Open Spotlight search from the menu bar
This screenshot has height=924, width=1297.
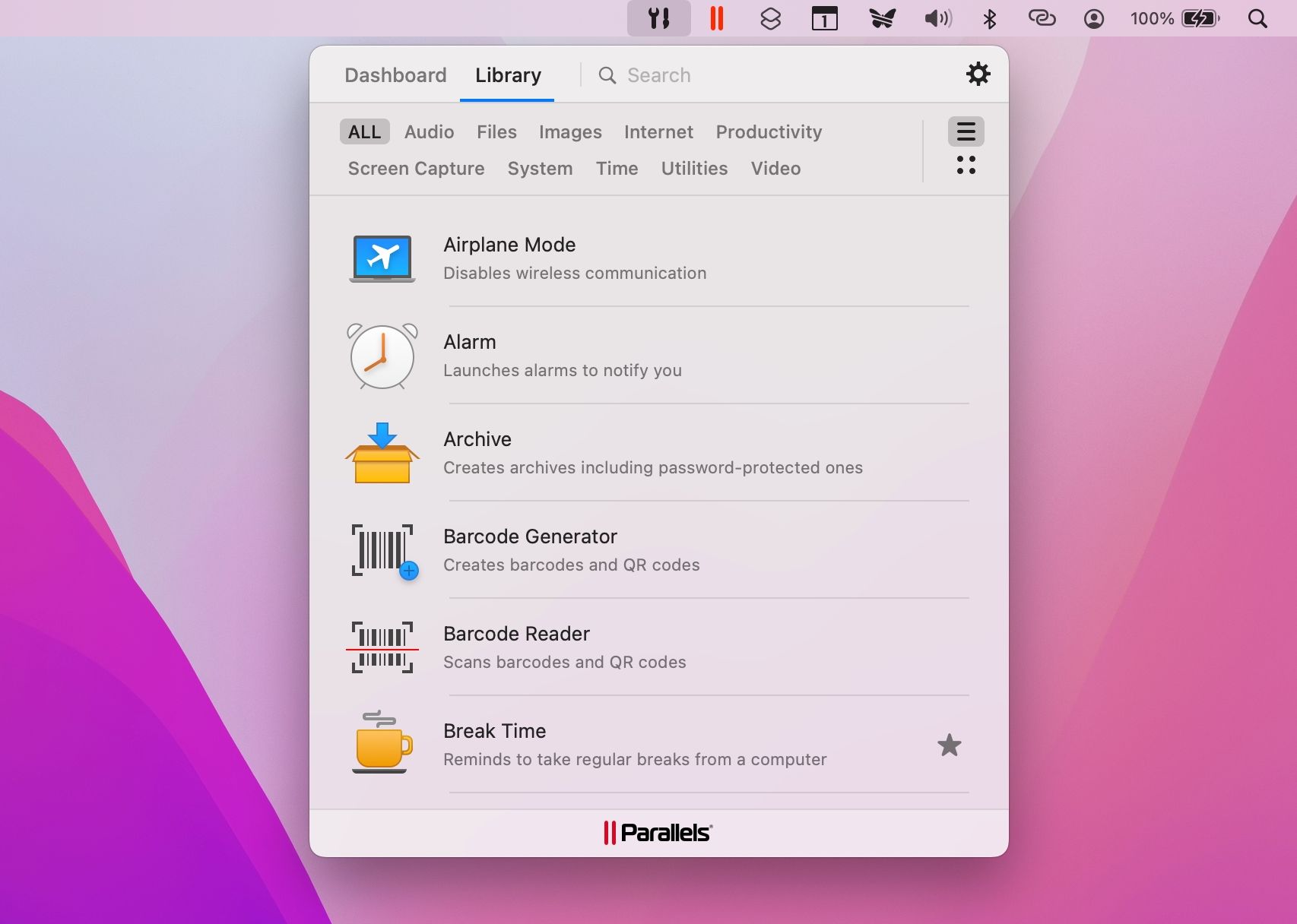(1258, 18)
